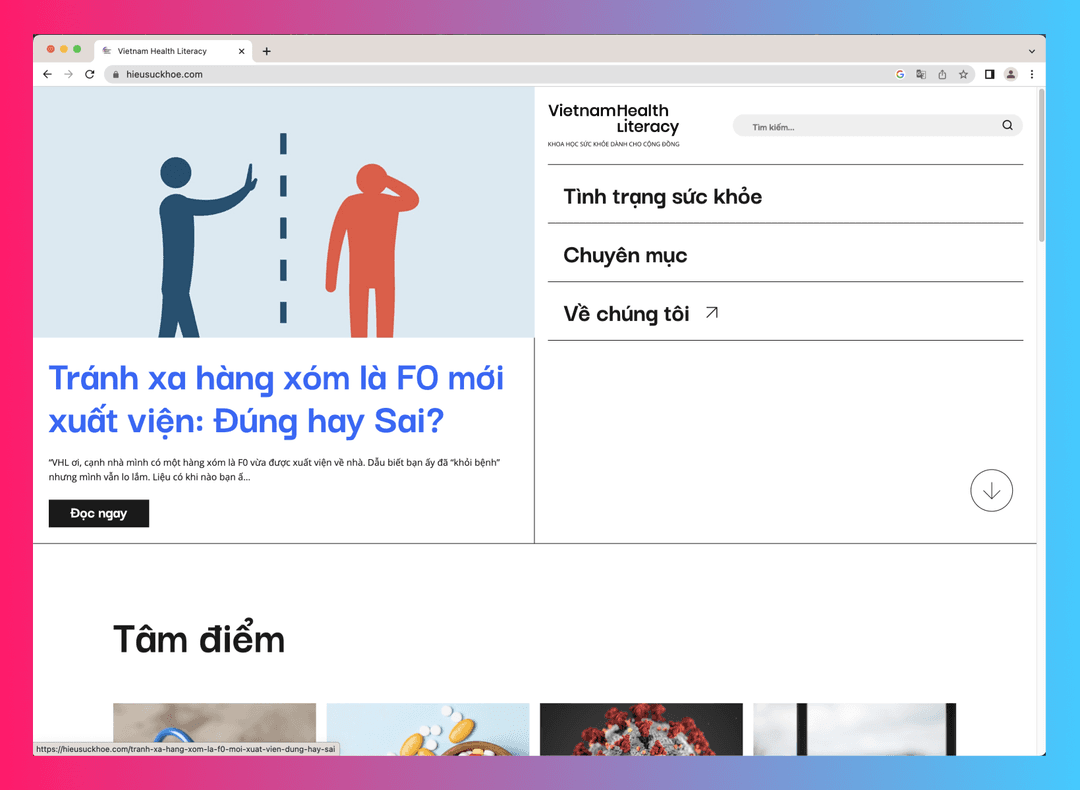Open the external link arrow beside Về chúng tôi
The image size is (1080, 790).
(711, 312)
